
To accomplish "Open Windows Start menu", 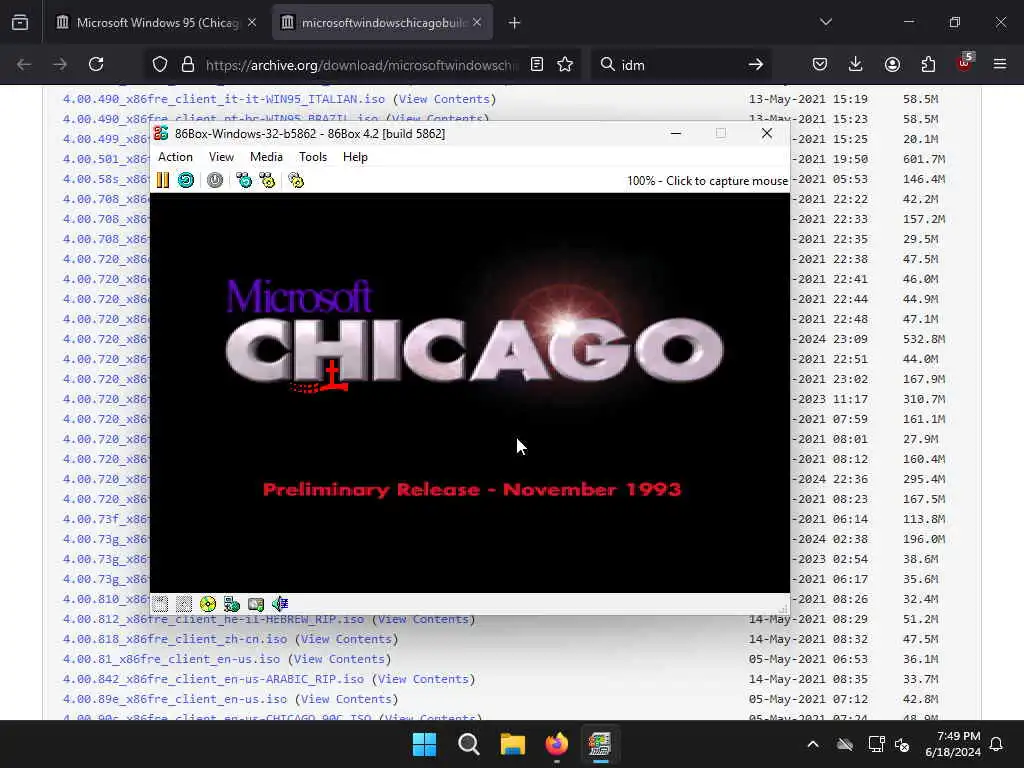I will [x=424, y=744].
